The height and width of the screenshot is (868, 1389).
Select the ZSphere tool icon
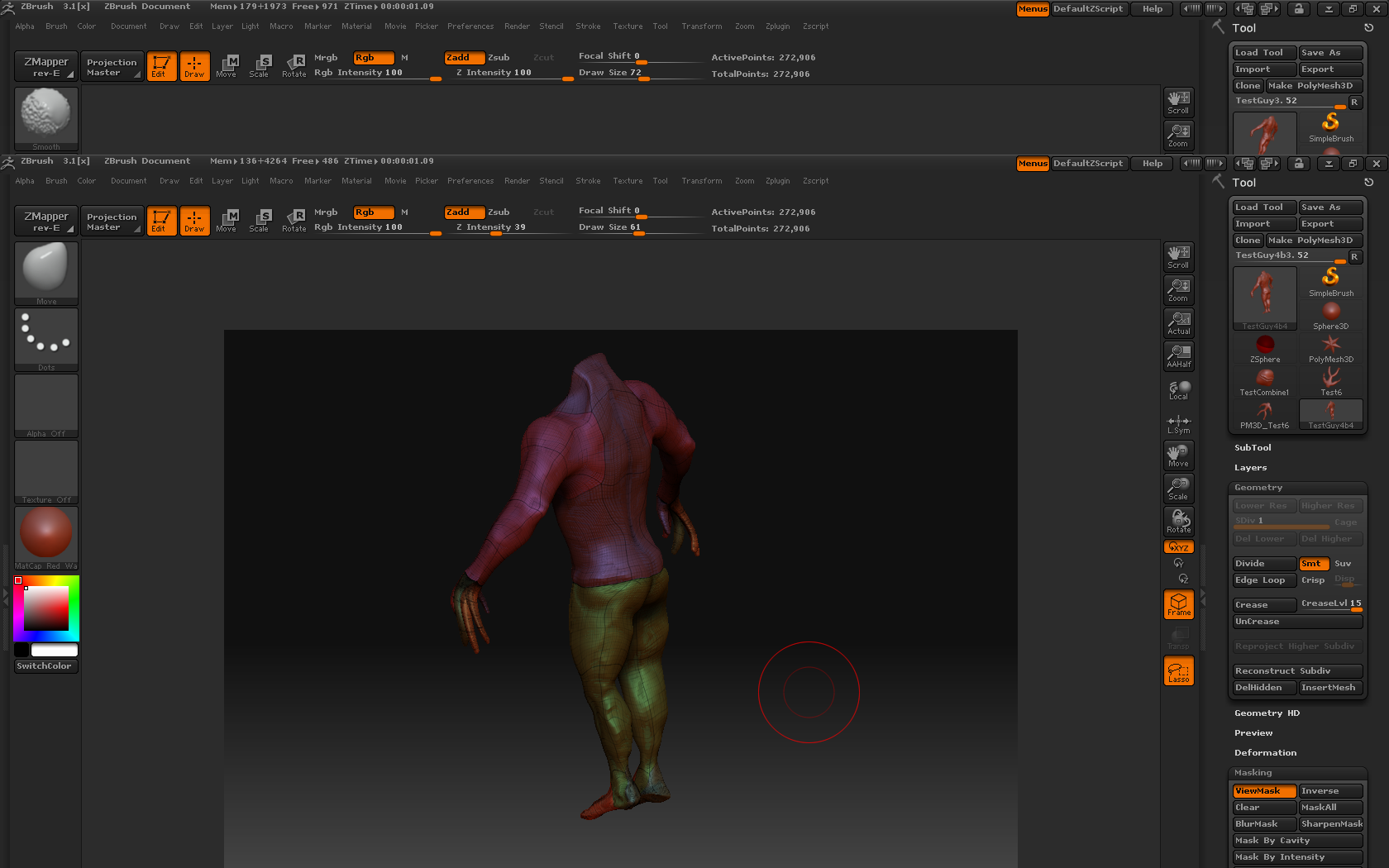pos(1264,347)
